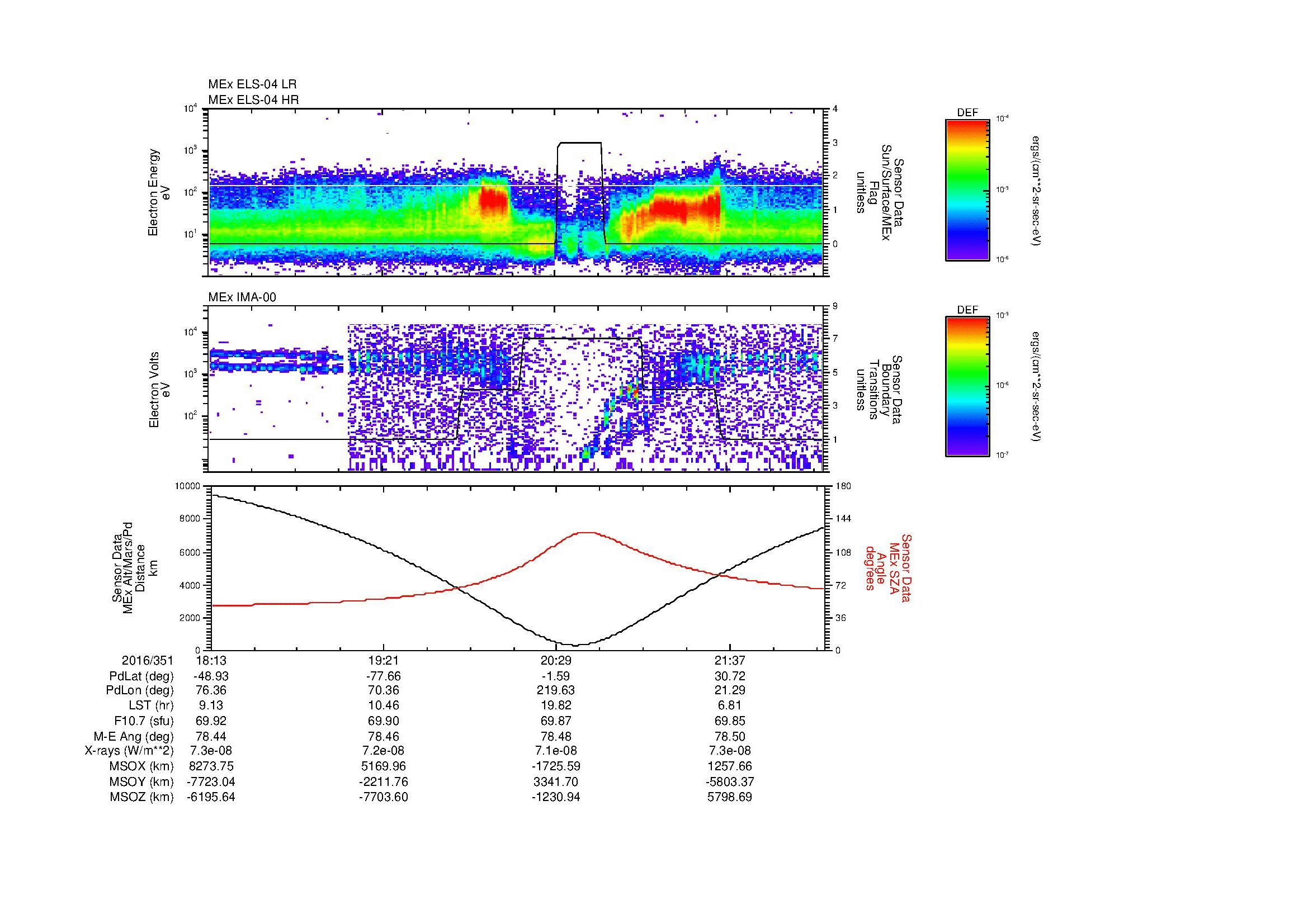Click the PdLon value 21.29

730,690
